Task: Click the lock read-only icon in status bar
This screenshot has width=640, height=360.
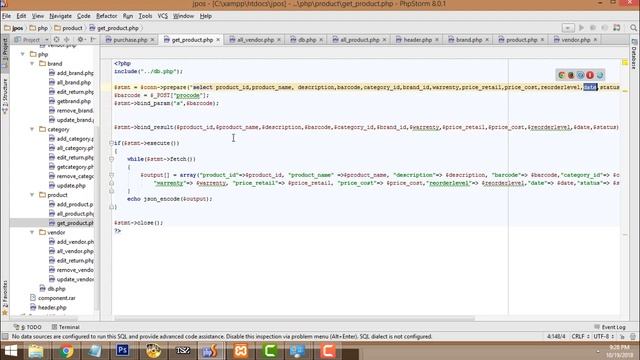Action: click(x=622, y=336)
